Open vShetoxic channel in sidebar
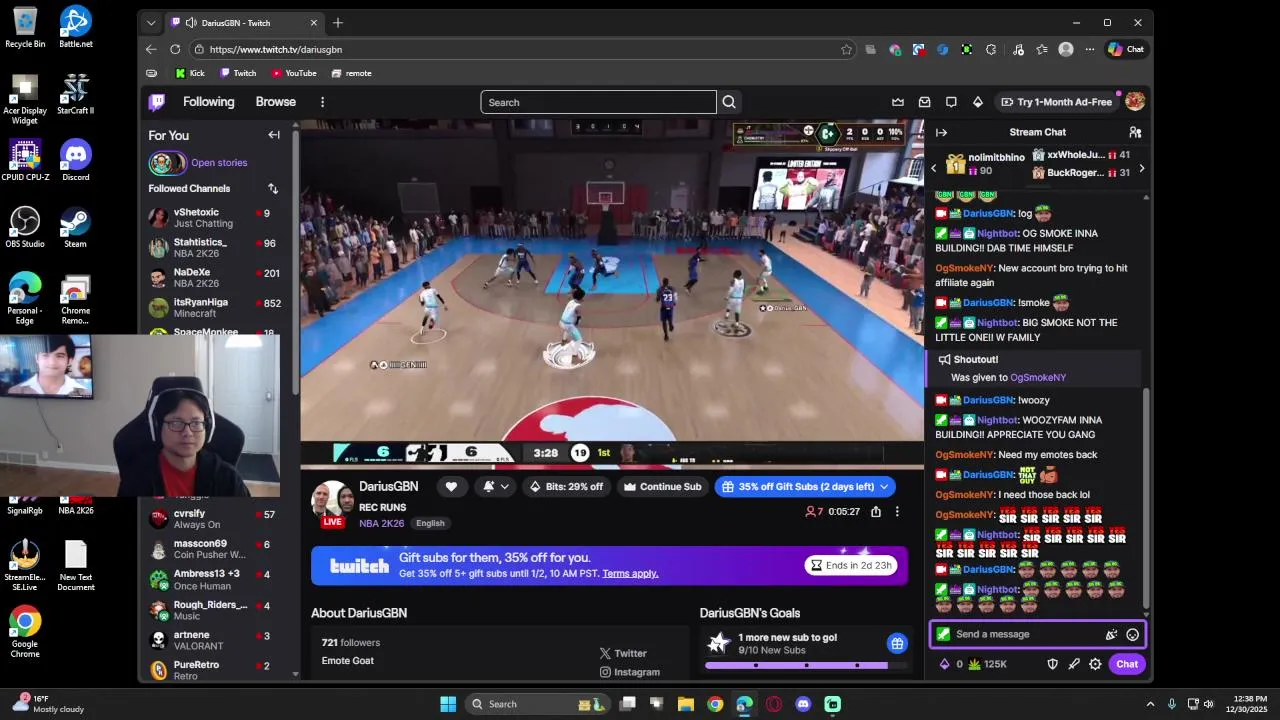 (x=214, y=218)
